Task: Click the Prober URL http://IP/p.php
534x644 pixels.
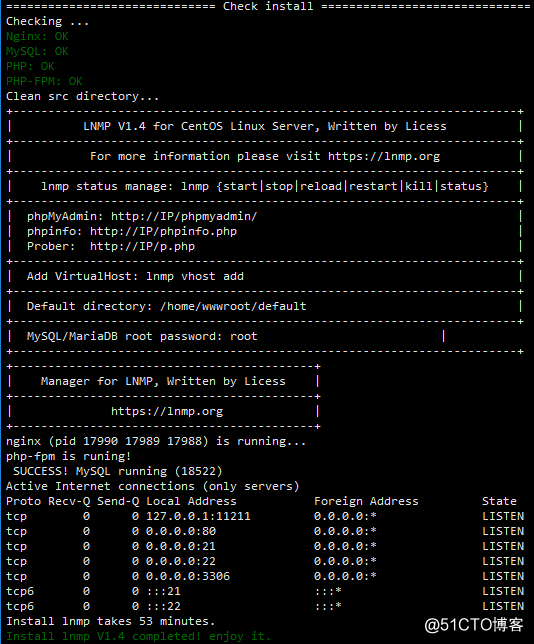Action: 143,246
